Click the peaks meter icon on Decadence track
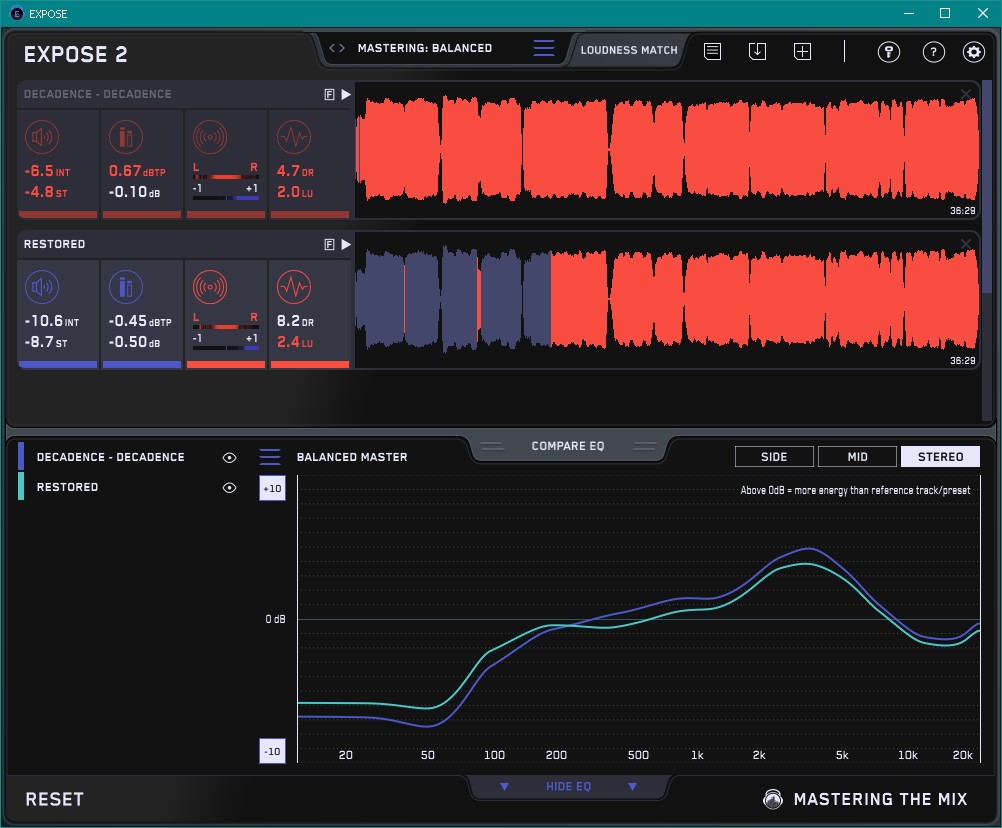 pyautogui.click(x=126, y=137)
